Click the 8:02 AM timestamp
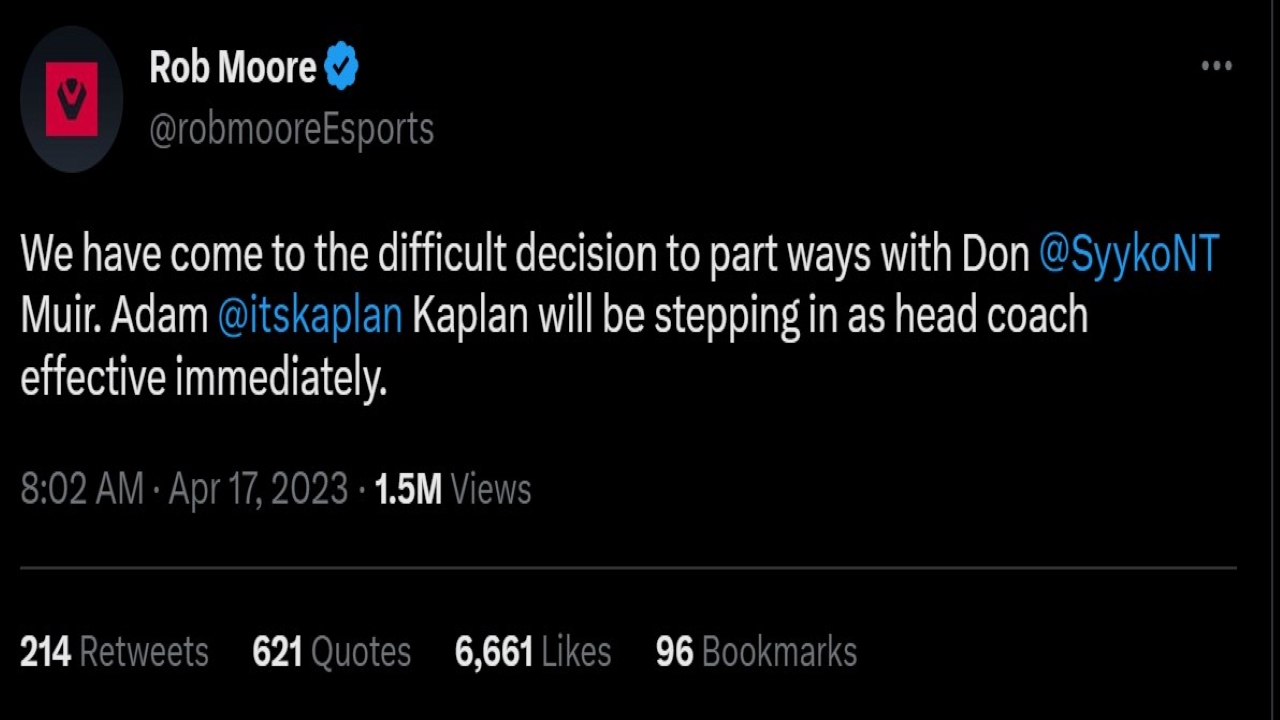This screenshot has height=720, width=1280. click(82, 489)
